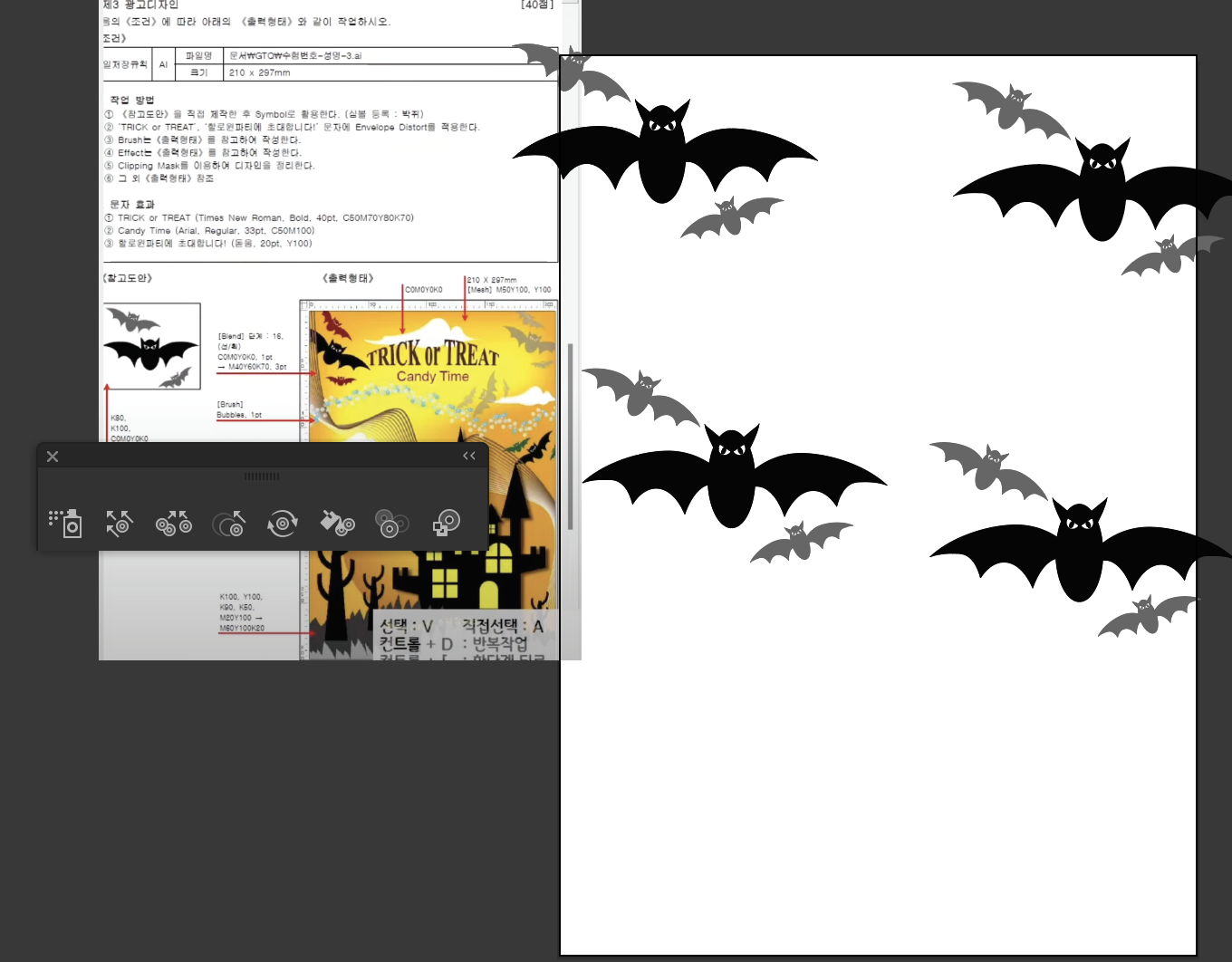Click the '선택 : V' shortcut hint text

[x=407, y=626]
